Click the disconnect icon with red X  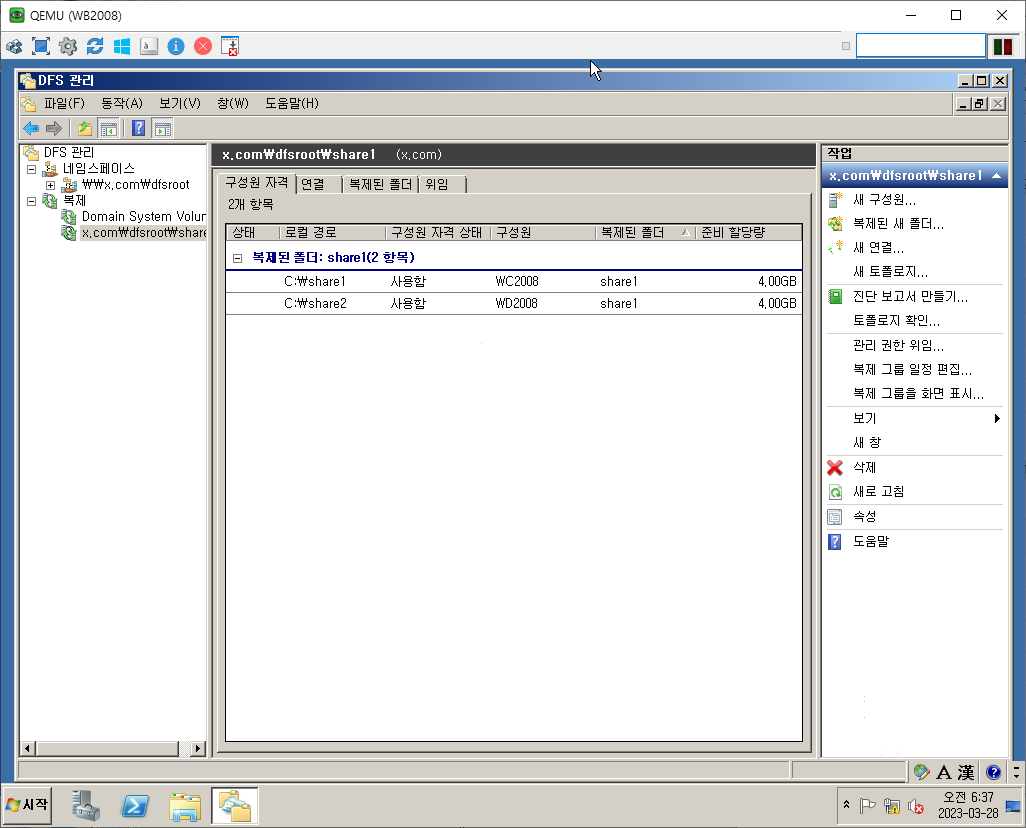pyautogui.click(x=230, y=46)
